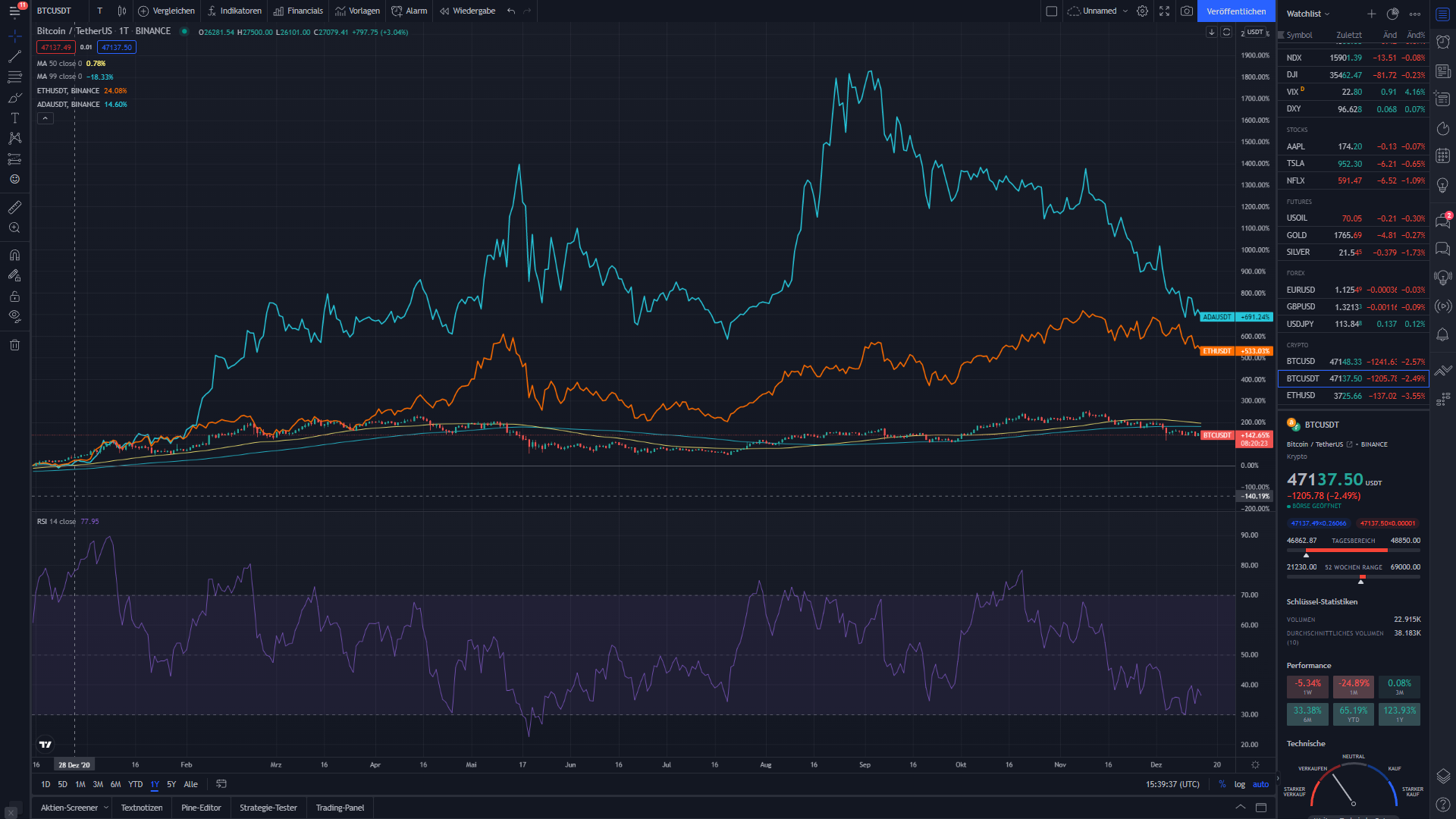Switch to the Strategie-Tester tab
This screenshot has width=1456, height=819.
click(x=268, y=808)
